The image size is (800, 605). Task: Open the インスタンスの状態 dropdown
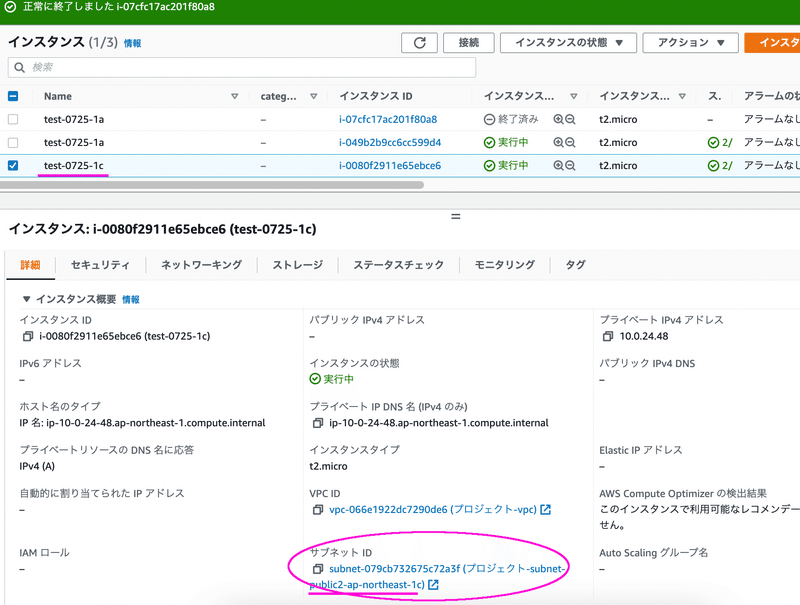pyautogui.click(x=568, y=43)
